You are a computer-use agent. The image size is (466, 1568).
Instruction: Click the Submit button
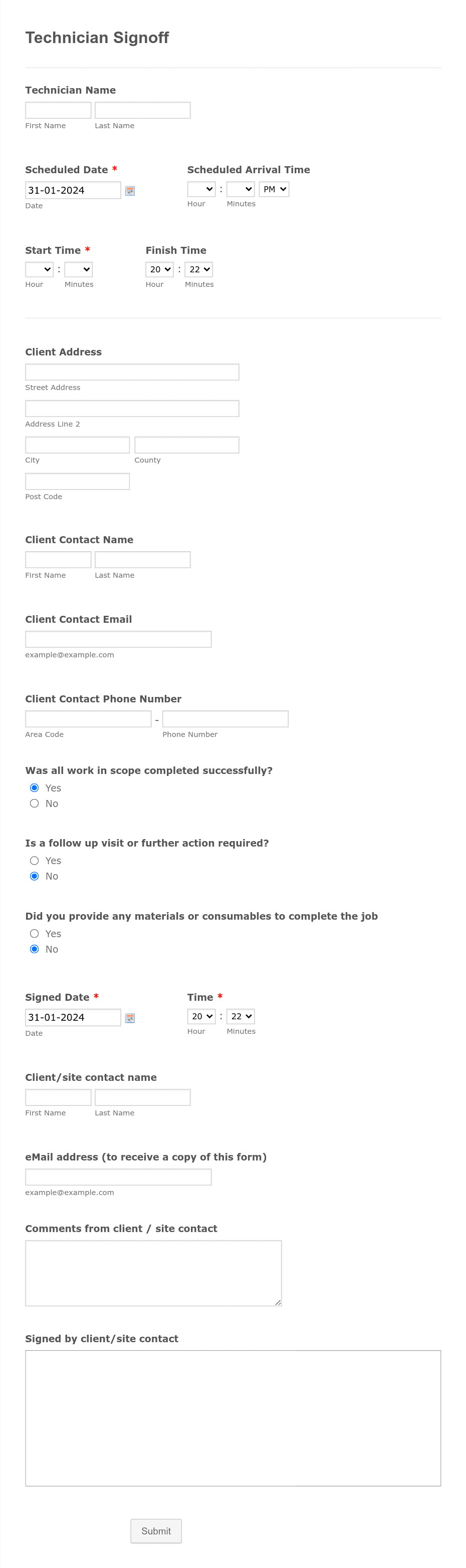(156, 1531)
